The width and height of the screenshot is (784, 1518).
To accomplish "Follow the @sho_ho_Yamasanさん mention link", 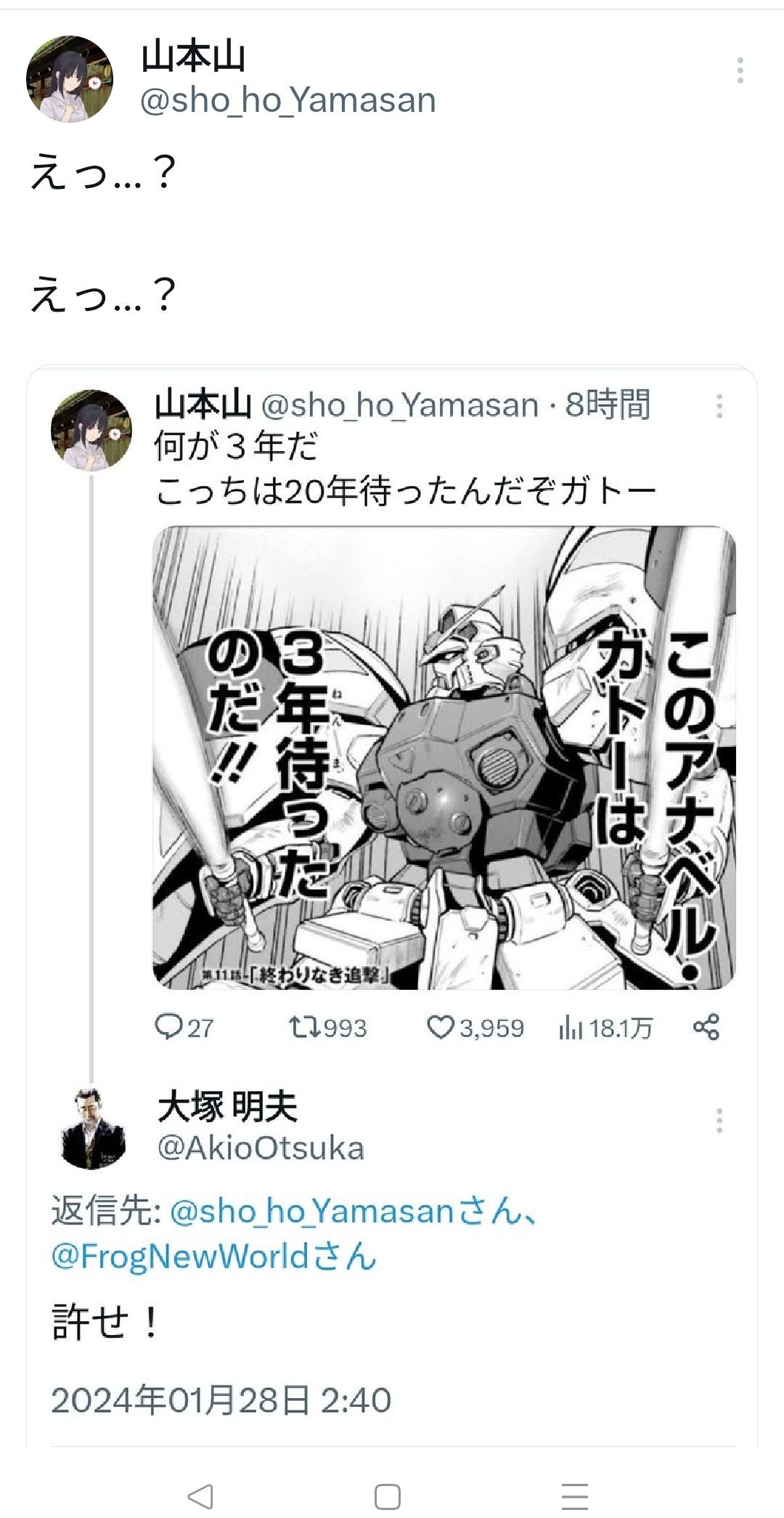I will coord(355,1211).
